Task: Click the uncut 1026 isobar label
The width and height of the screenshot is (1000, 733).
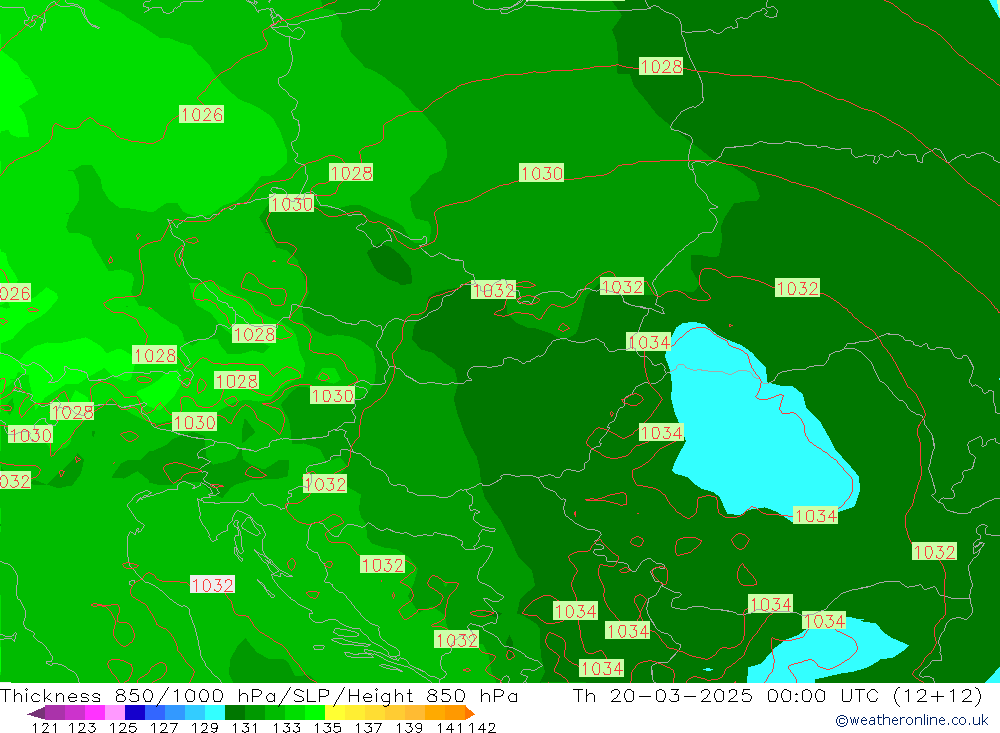Action: (202, 114)
